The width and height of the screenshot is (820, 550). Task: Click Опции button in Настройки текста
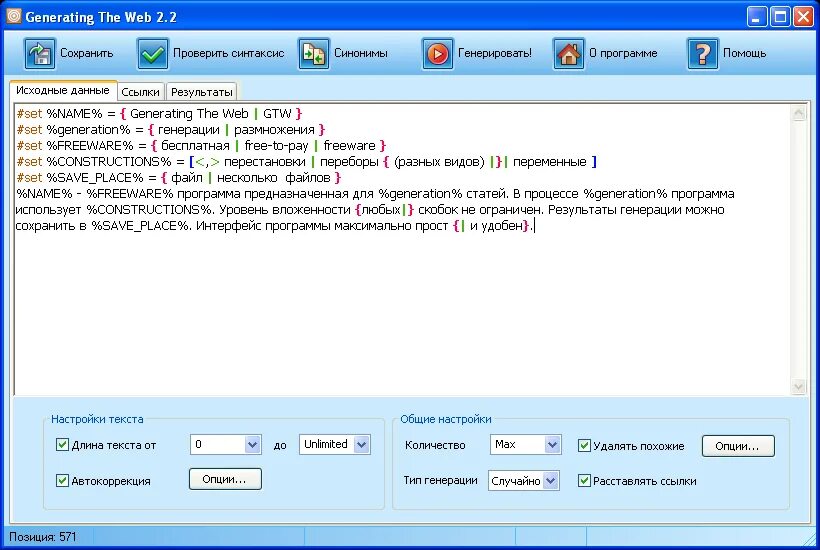click(225, 479)
